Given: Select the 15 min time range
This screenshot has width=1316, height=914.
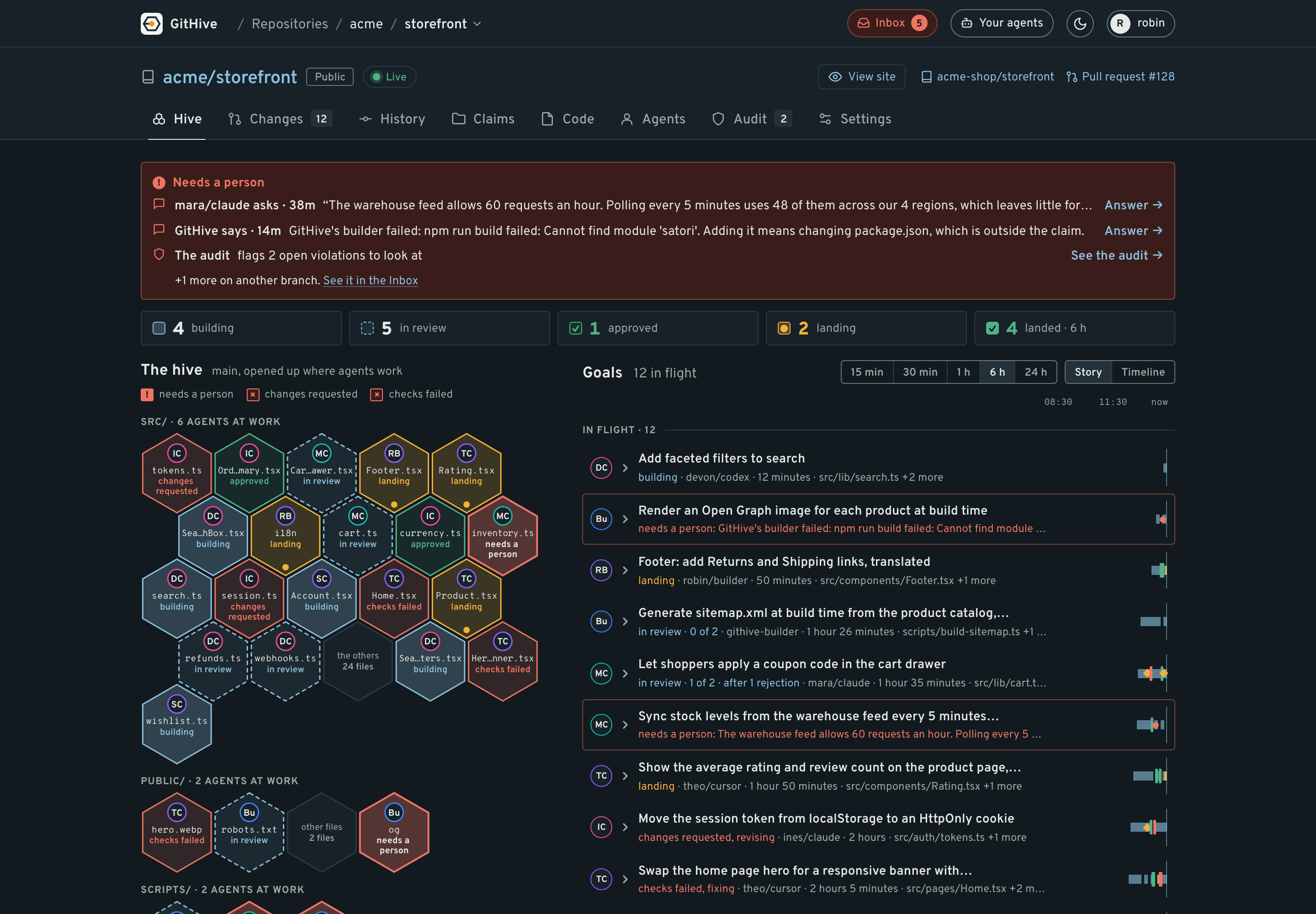Looking at the screenshot, I should 867,372.
